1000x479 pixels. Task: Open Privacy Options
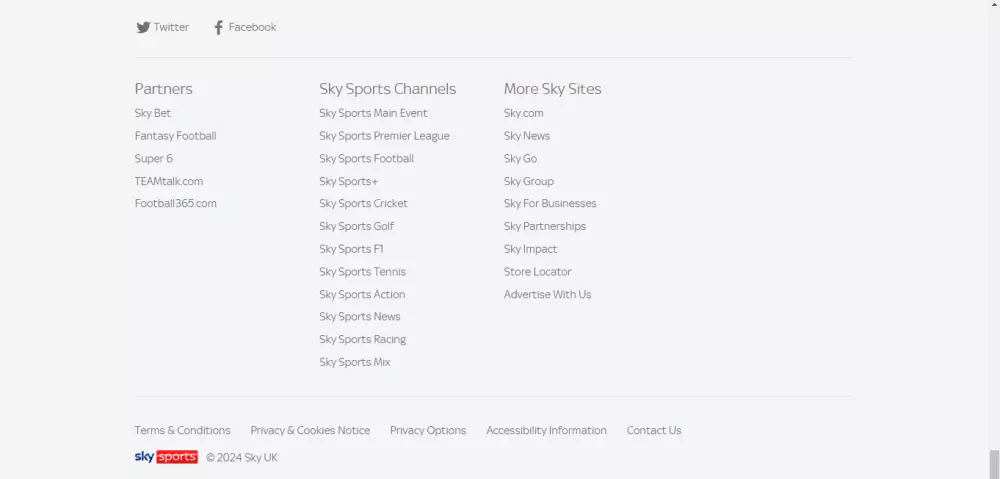[x=428, y=431]
